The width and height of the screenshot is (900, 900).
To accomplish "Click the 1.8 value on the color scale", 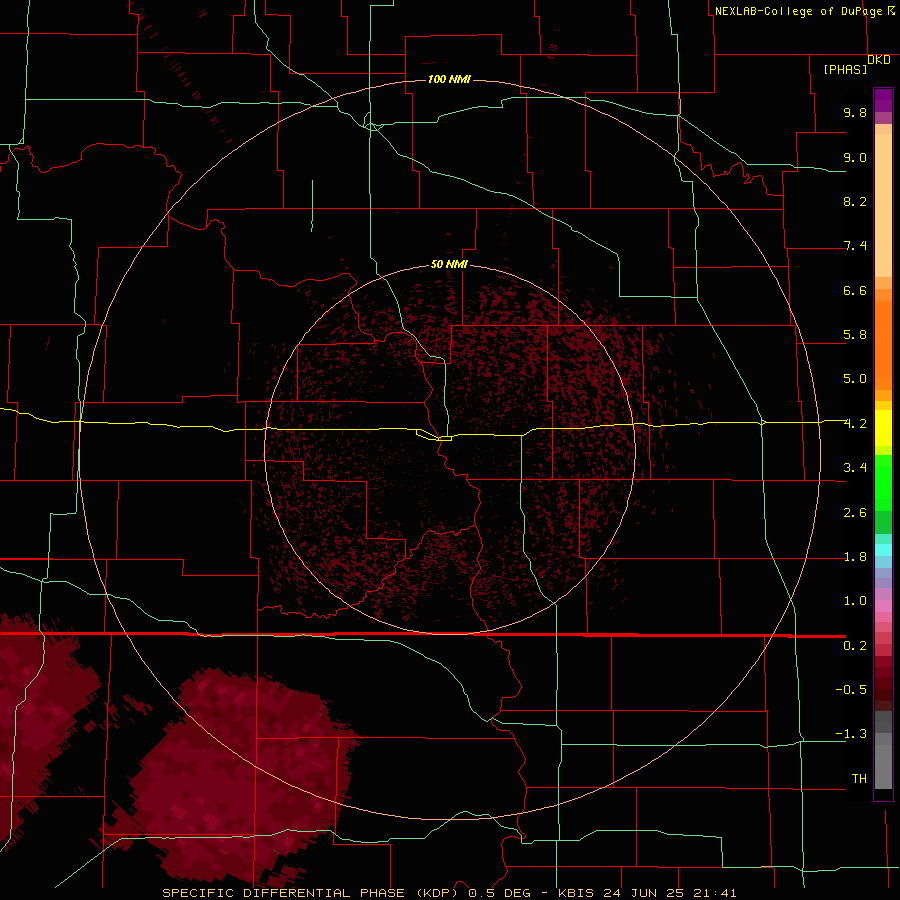I will pos(855,557).
